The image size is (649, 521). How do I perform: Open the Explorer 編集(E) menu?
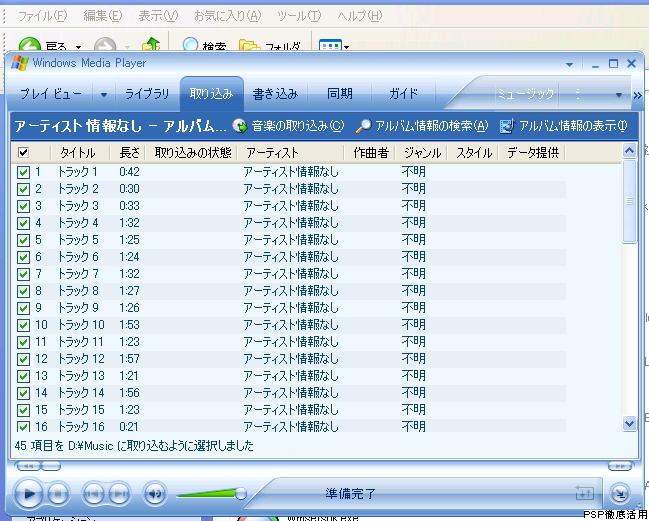[x=103, y=16]
